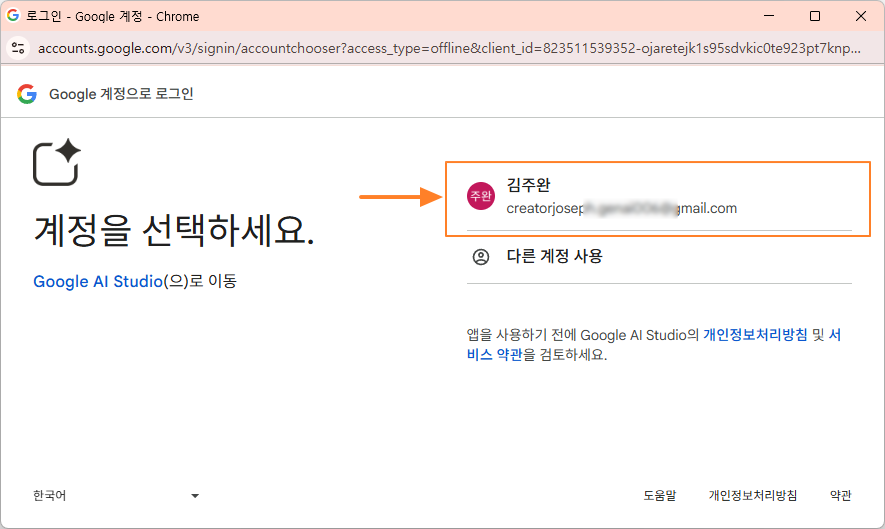Open the 개인정보처리방침 link in the notice text

[755, 335]
